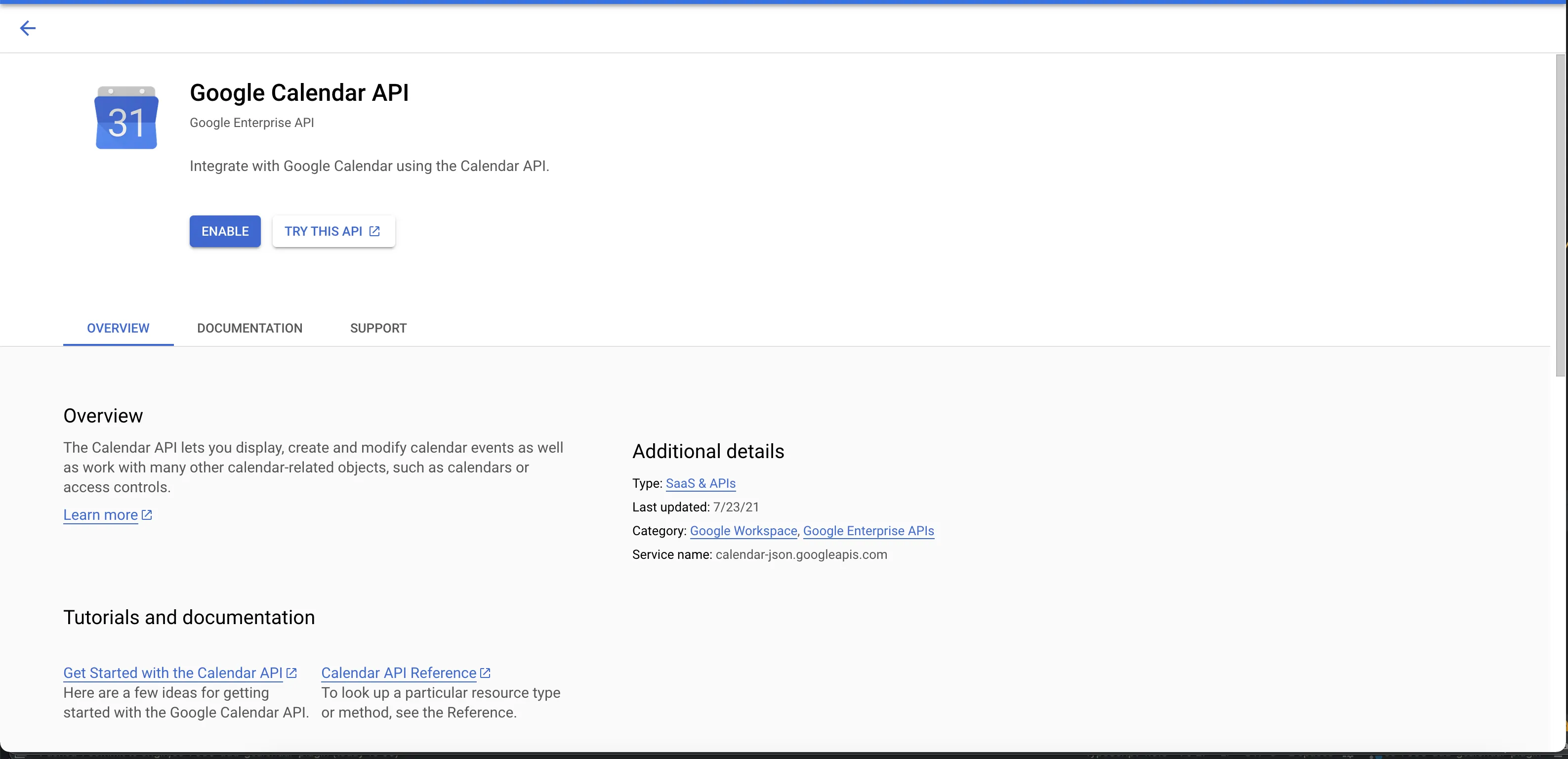Viewport: 1568px width, 759px height.
Task: Click the blue icon in the bottom taskbar
Action: [x=1378, y=757]
